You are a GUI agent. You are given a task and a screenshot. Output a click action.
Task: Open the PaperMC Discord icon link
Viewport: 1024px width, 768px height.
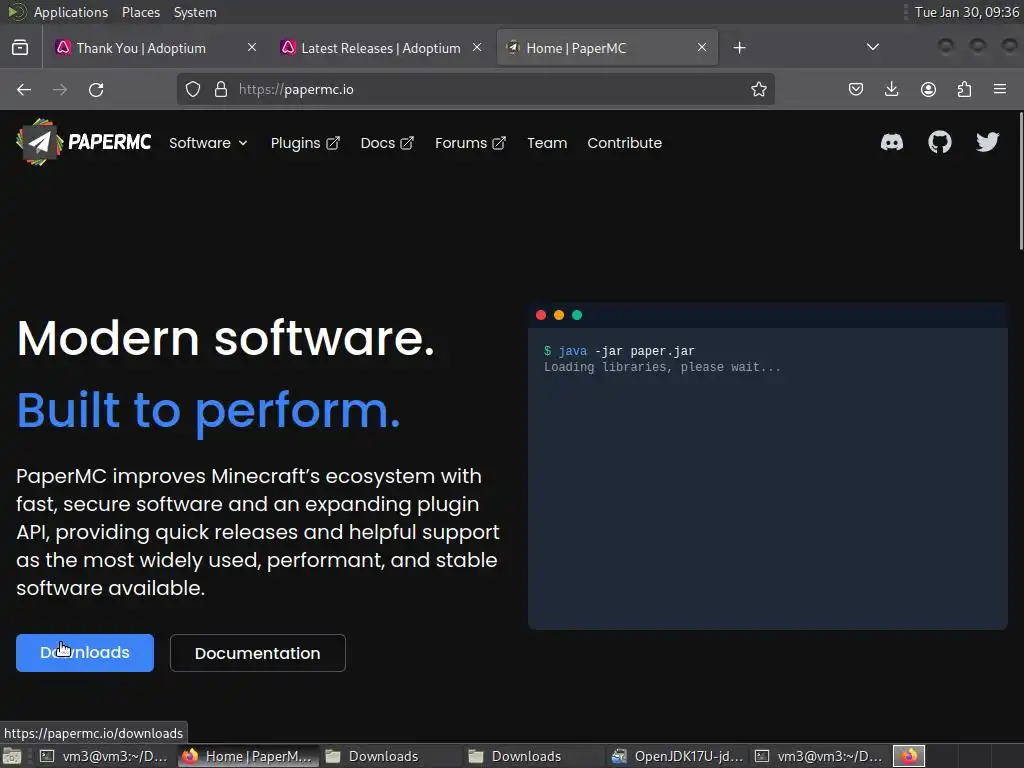(891, 142)
